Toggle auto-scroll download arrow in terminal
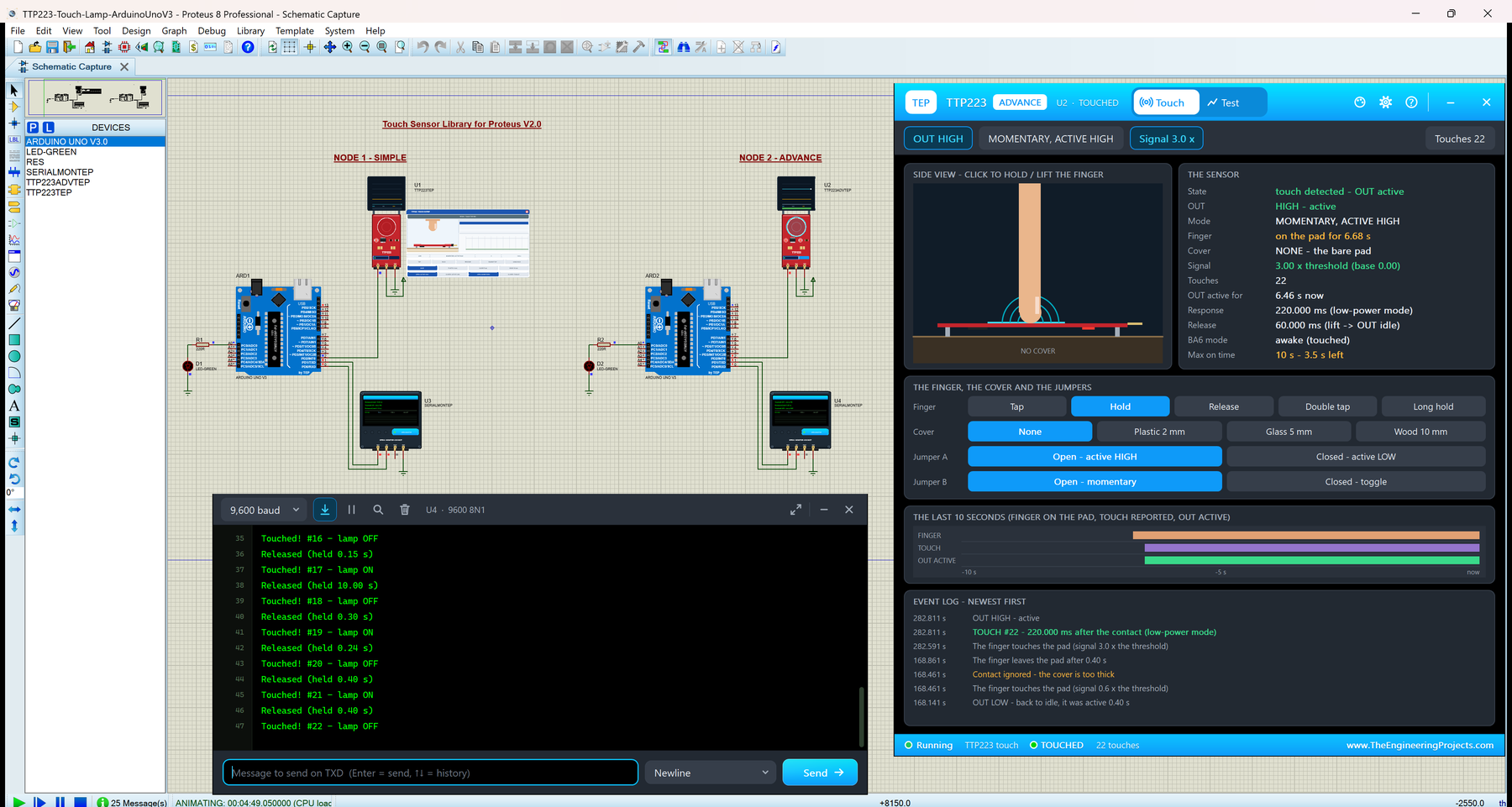The image size is (1512, 807). point(325,510)
